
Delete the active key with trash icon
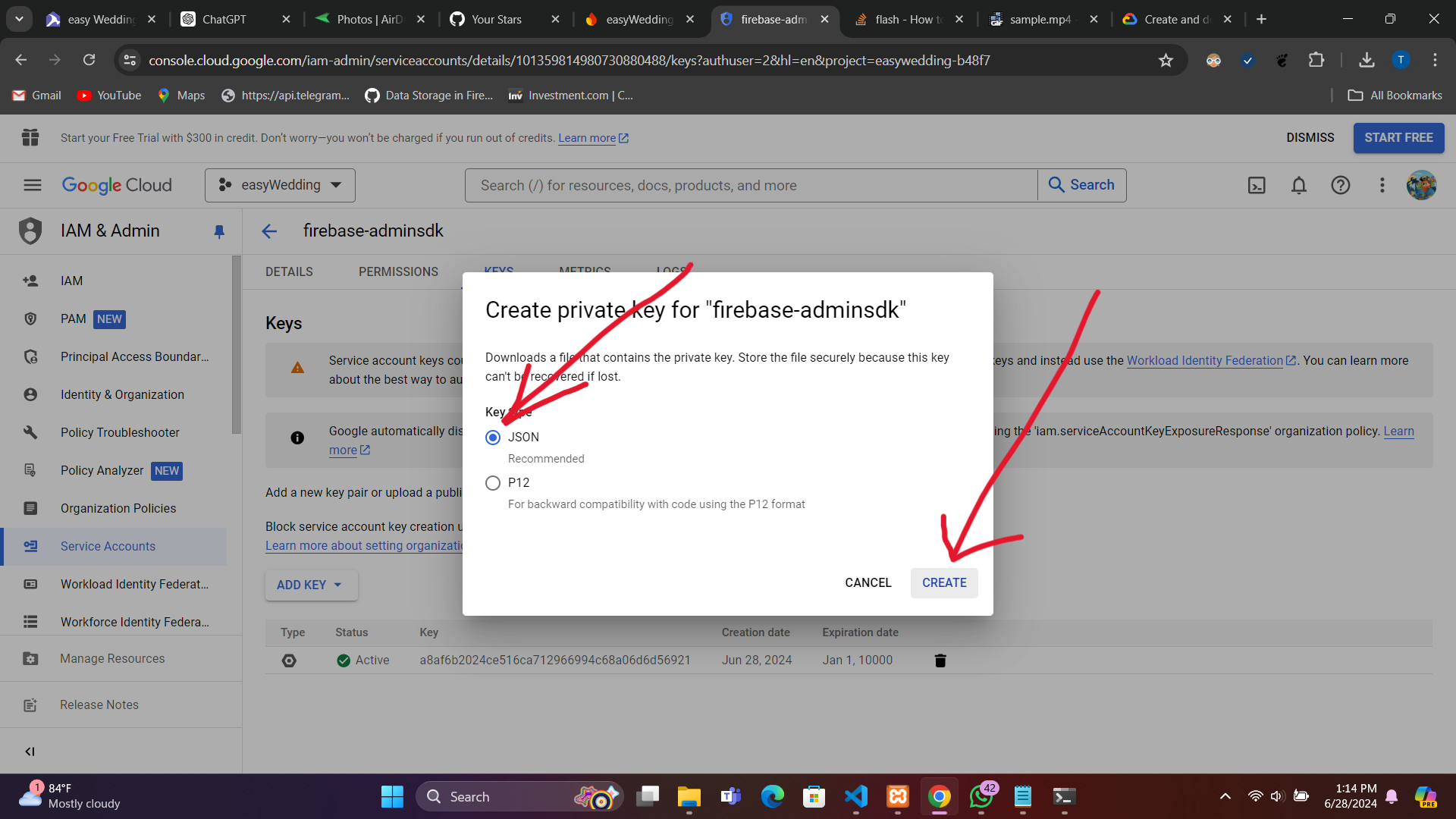pos(940,661)
